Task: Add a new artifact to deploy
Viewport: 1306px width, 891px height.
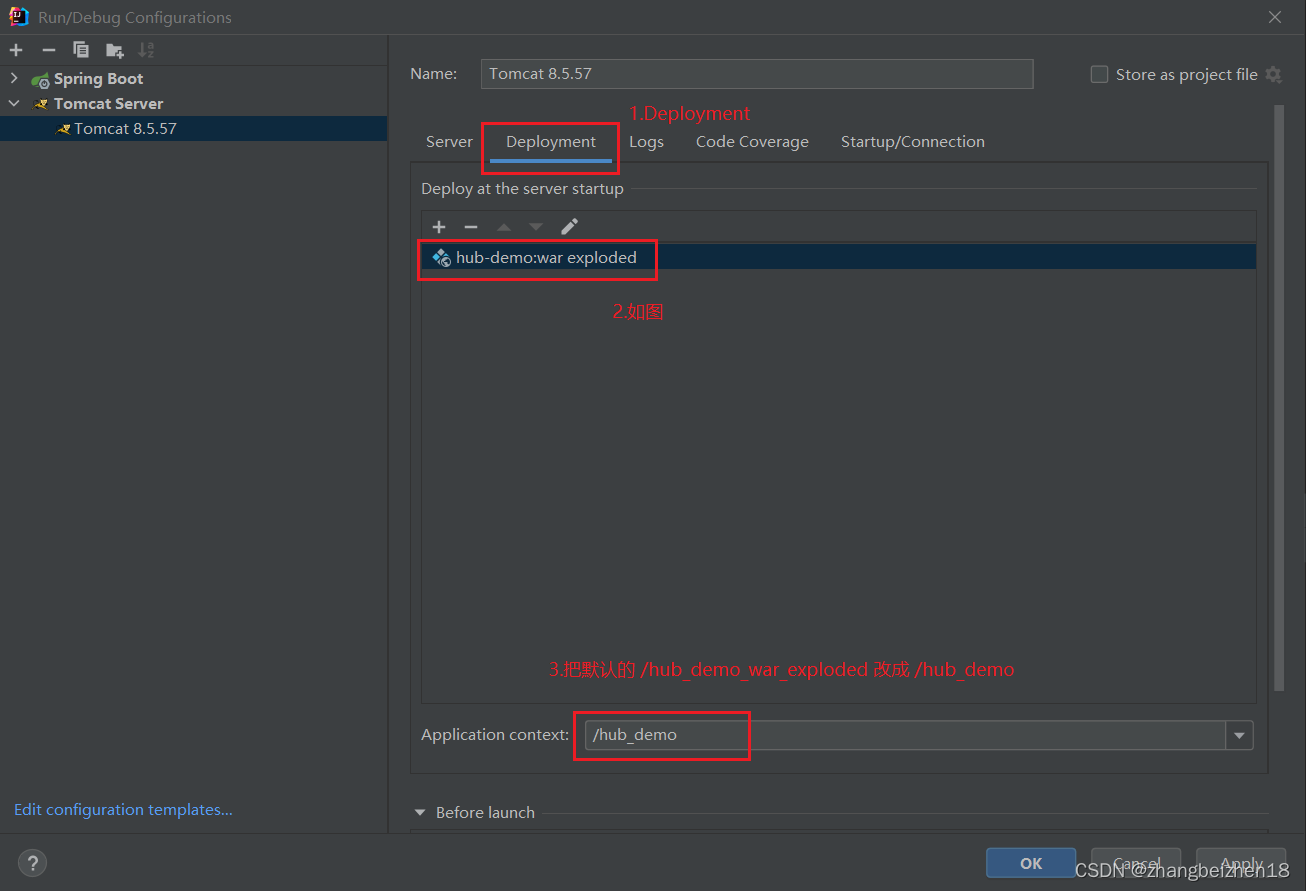Action: [x=439, y=226]
